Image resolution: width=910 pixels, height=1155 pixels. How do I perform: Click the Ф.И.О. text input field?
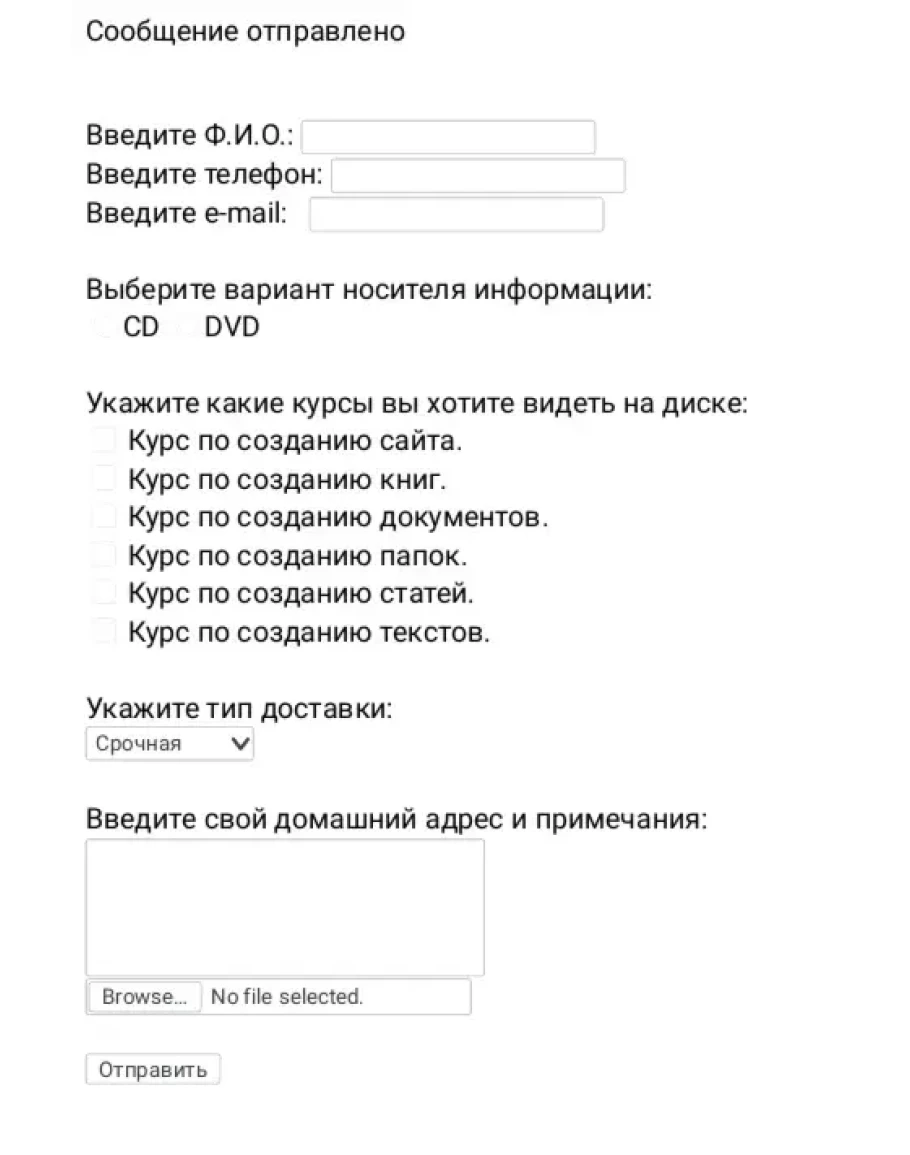448,137
